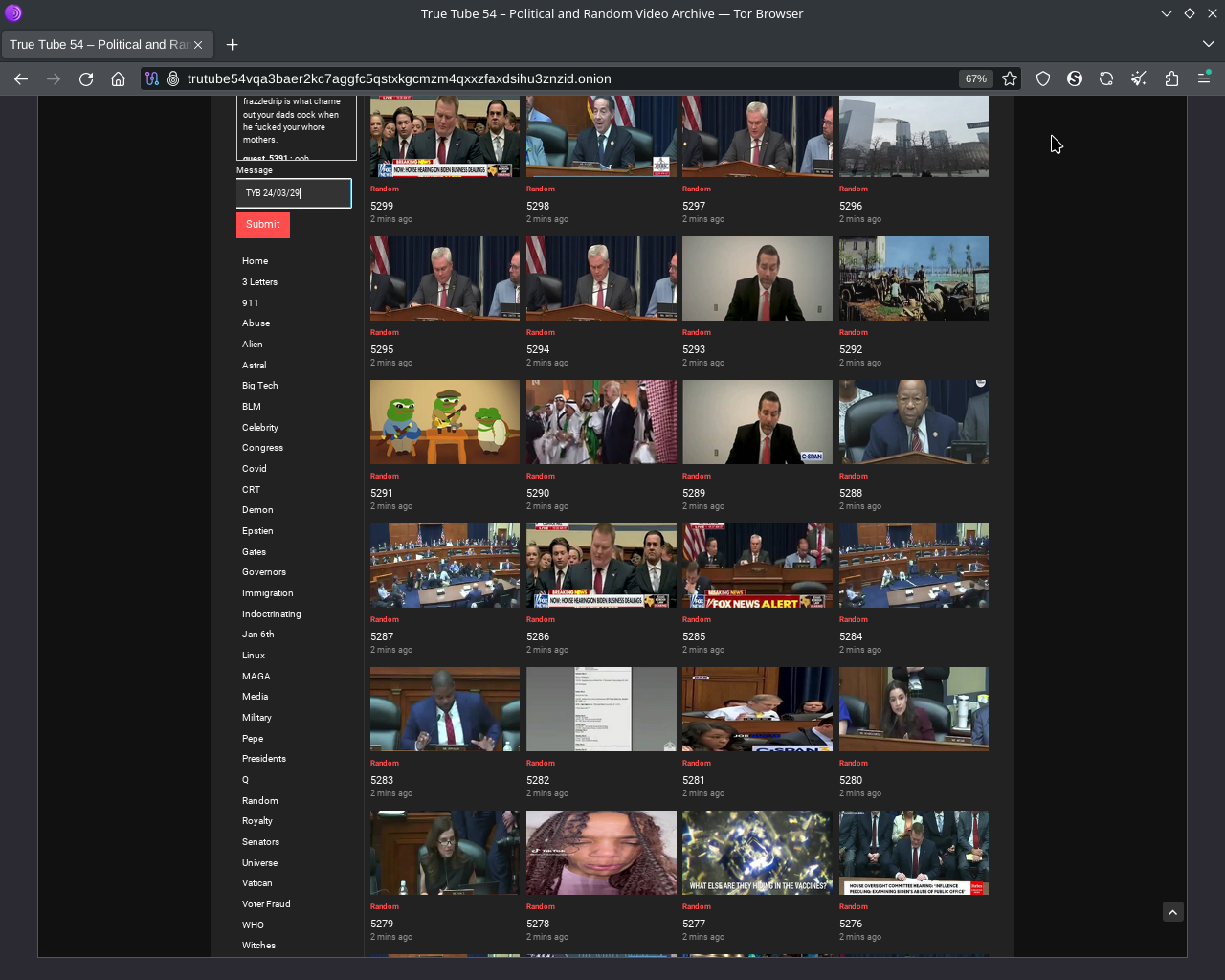The height and width of the screenshot is (980, 1225).
Task: Open the Senators category
Action: click(x=261, y=842)
